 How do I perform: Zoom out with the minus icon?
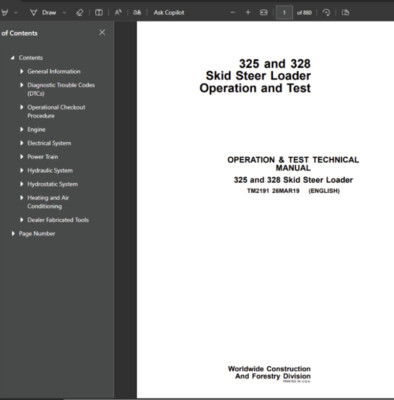click(233, 13)
